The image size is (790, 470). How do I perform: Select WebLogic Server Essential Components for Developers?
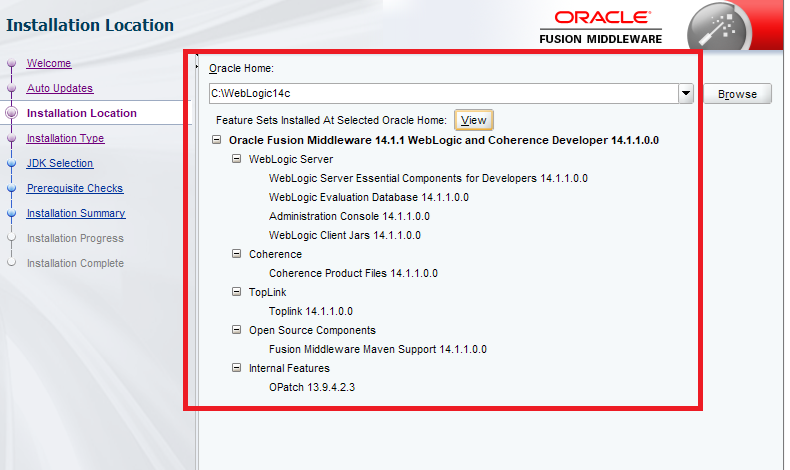pos(428,178)
